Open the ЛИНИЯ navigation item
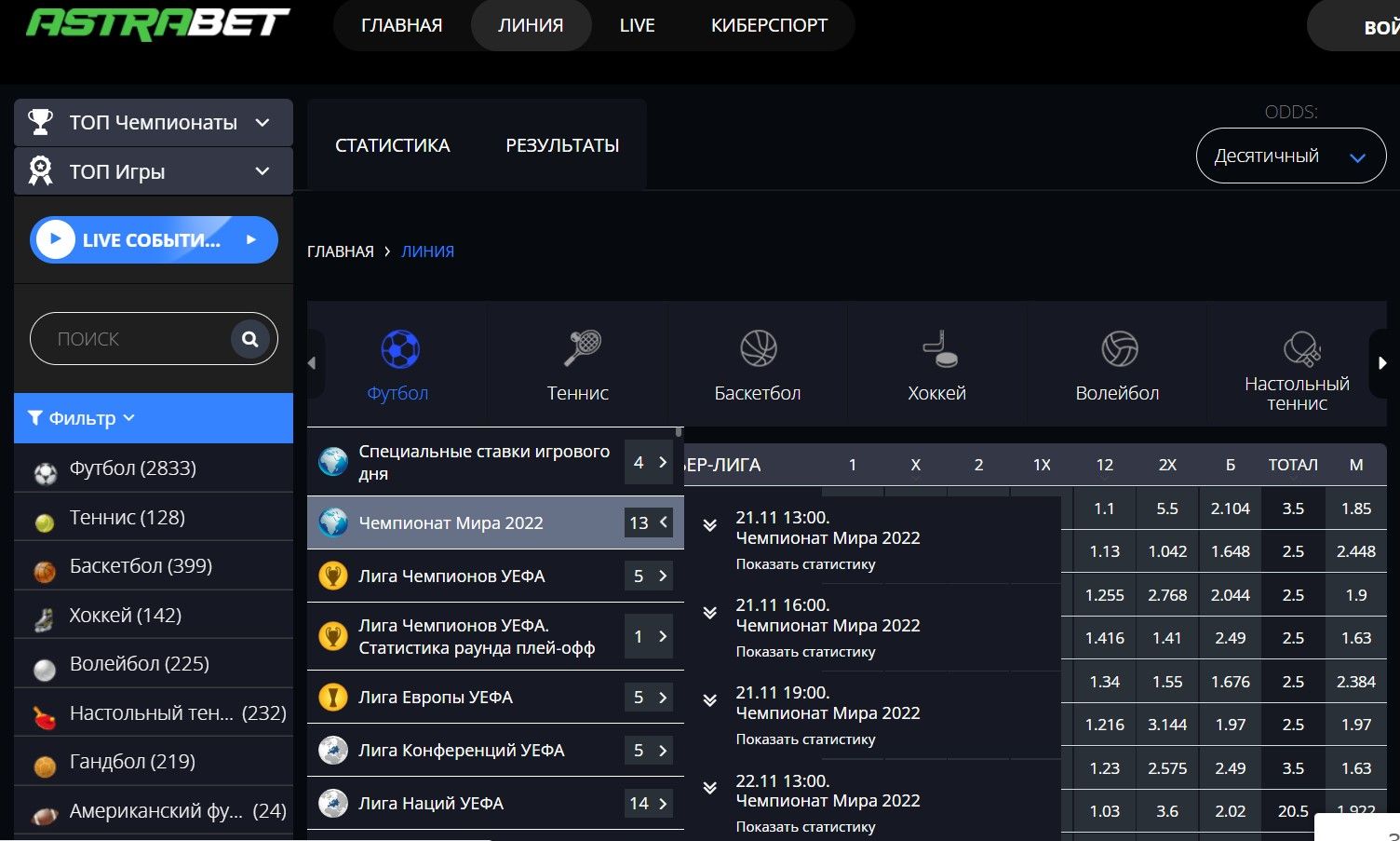Screen dimensions: 1400x841 (x=531, y=25)
